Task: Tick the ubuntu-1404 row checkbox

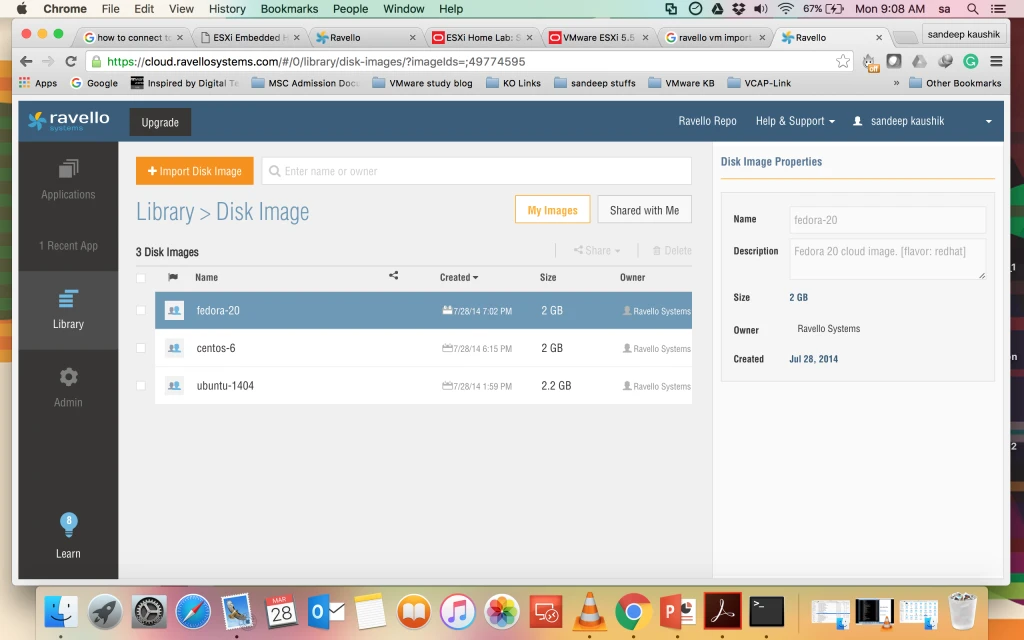Action: point(140,386)
